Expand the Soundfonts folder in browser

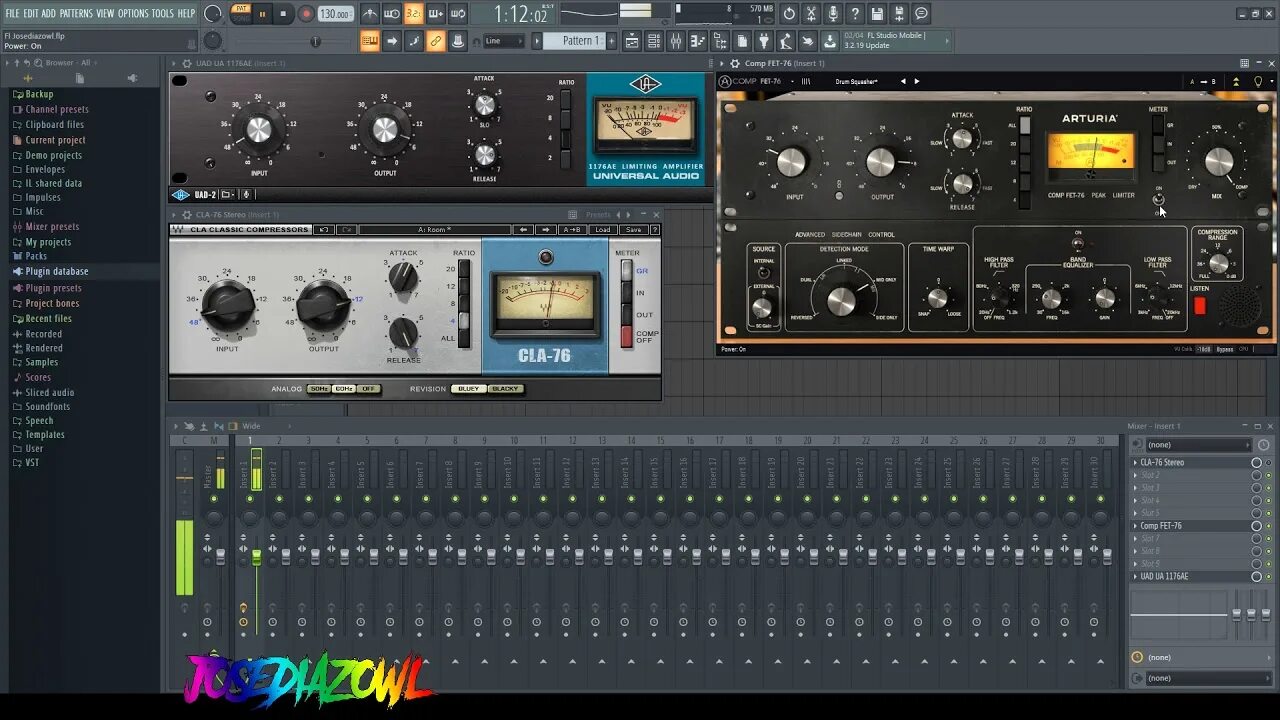click(x=48, y=406)
